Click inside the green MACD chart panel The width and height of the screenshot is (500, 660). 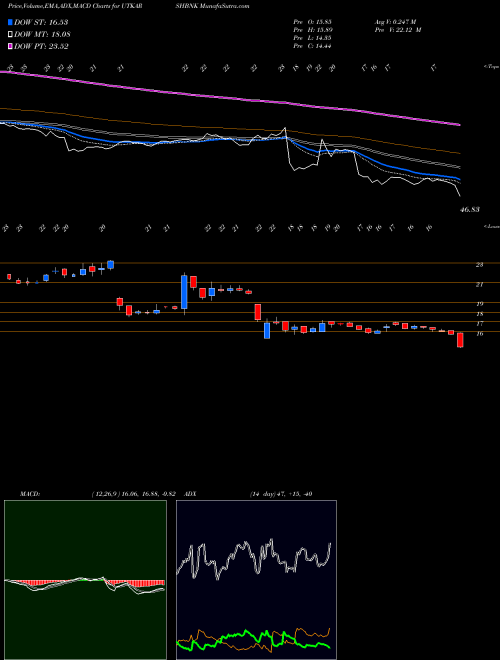pos(85,580)
